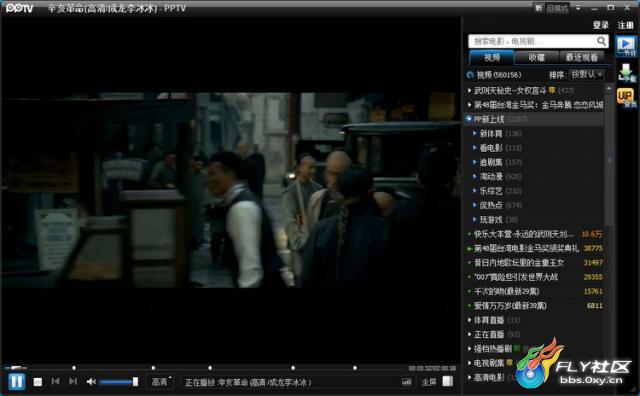Screen dimensions: 640x396
Task: Switch to the 收藏 tab
Action: coord(537,58)
